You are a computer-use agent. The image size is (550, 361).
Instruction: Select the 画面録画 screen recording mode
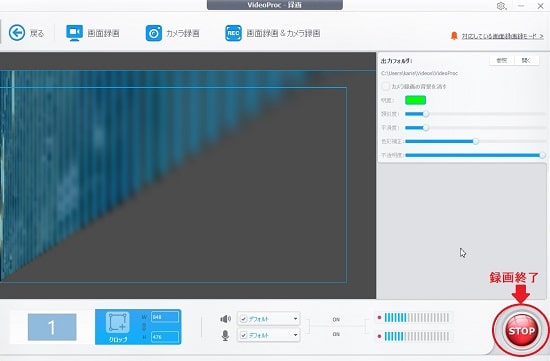click(93, 33)
